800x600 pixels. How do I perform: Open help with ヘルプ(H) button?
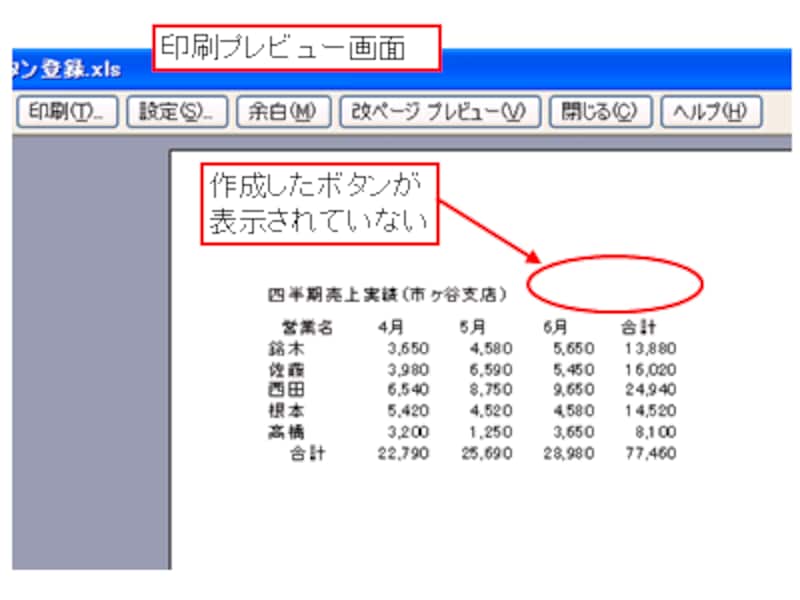[x=711, y=111]
